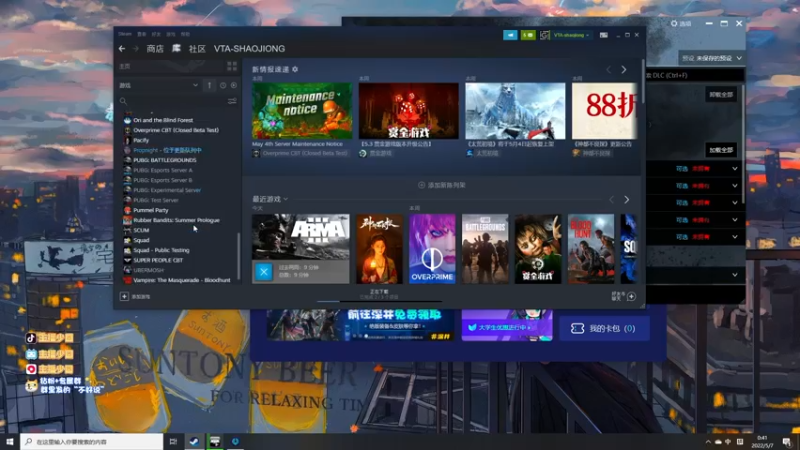
Task: Open the advanced filter sliders icon
Action: pyautogui.click(x=232, y=101)
